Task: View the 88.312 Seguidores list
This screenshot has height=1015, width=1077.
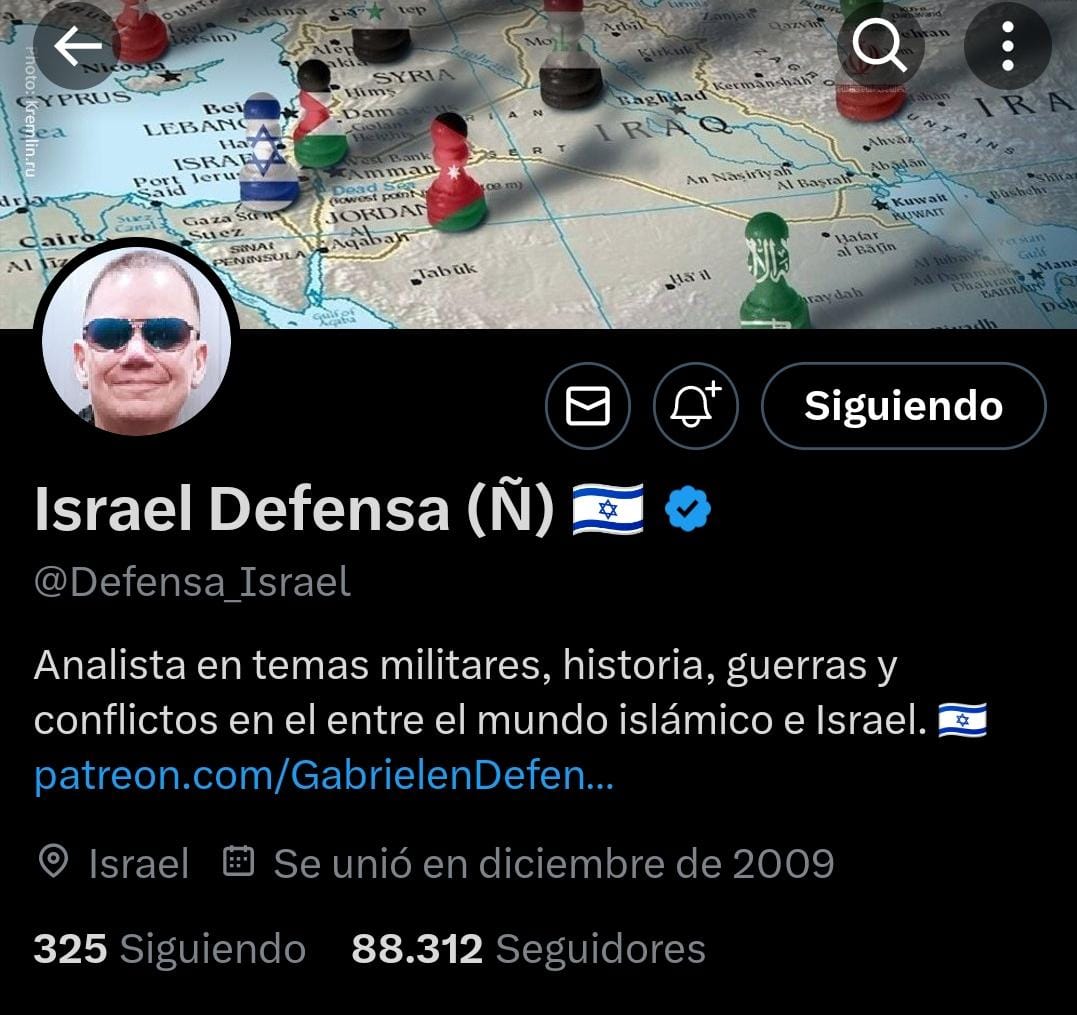Action: [x=528, y=949]
